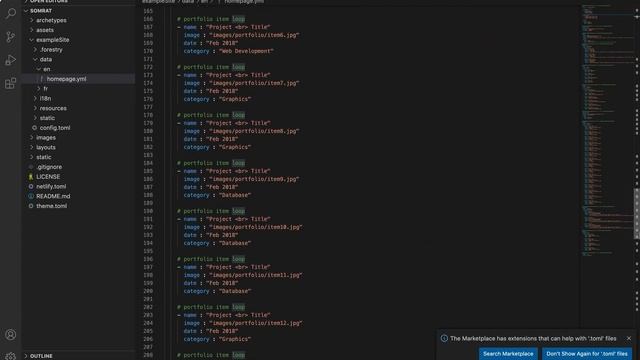Open the Extensions view

point(11,83)
